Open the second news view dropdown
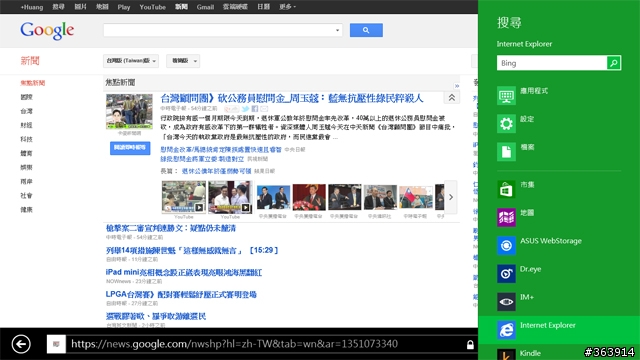 (183, 61)
